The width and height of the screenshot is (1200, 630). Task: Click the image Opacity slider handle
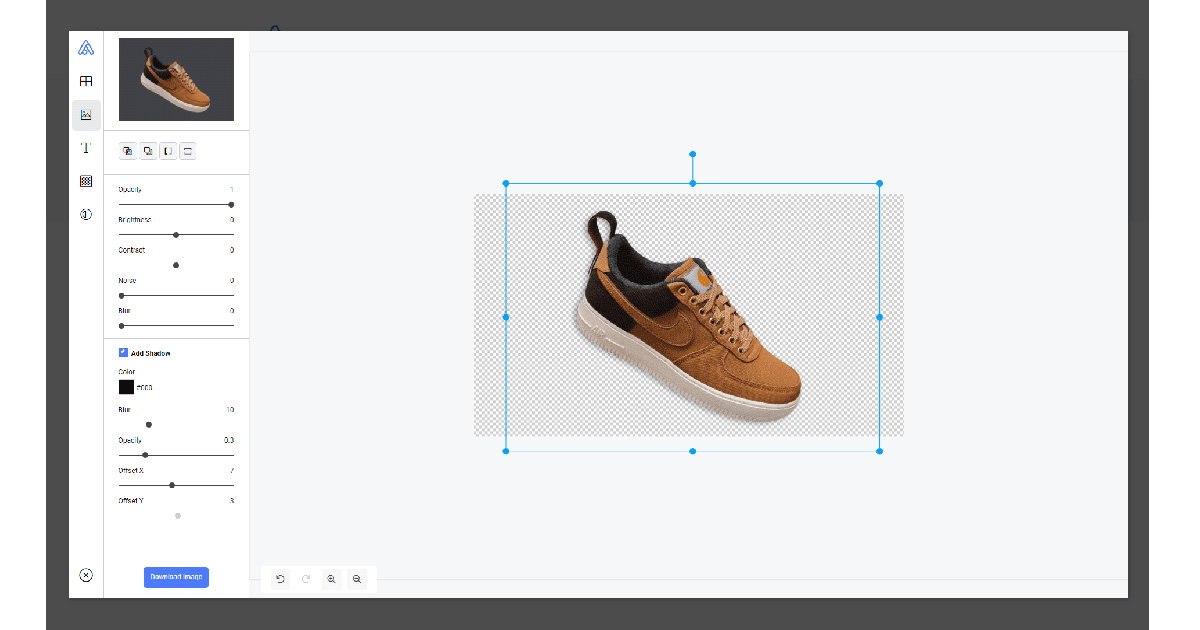point(231,205)
